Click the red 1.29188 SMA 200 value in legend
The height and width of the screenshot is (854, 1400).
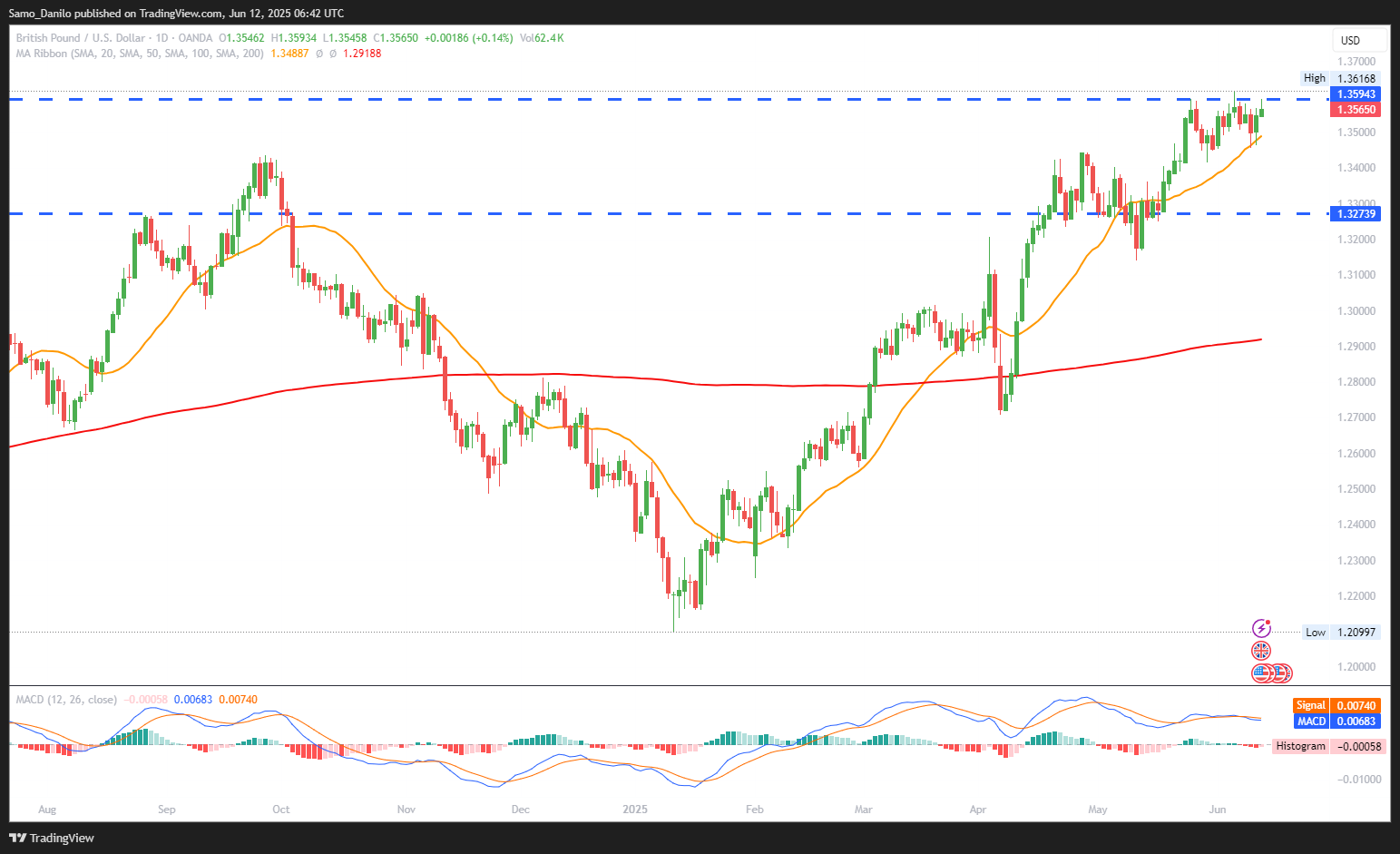362,54
